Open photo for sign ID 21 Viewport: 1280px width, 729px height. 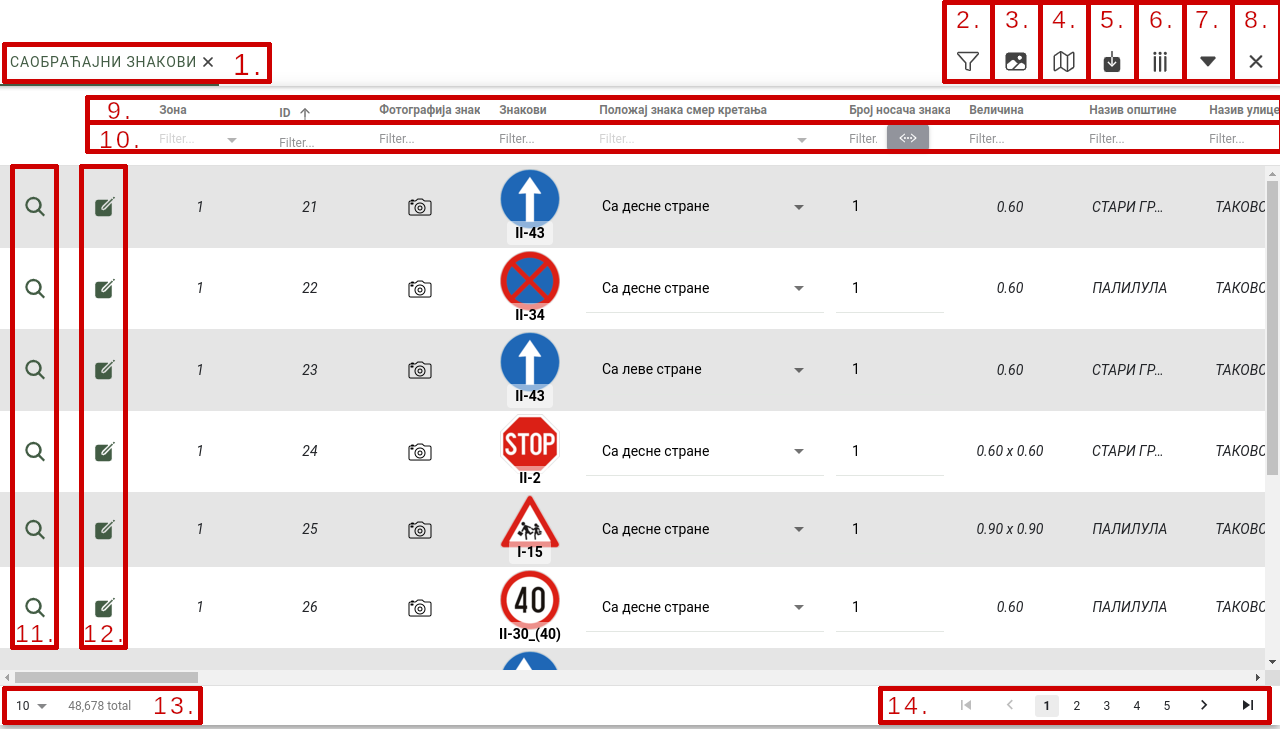[x=420, y=207]
